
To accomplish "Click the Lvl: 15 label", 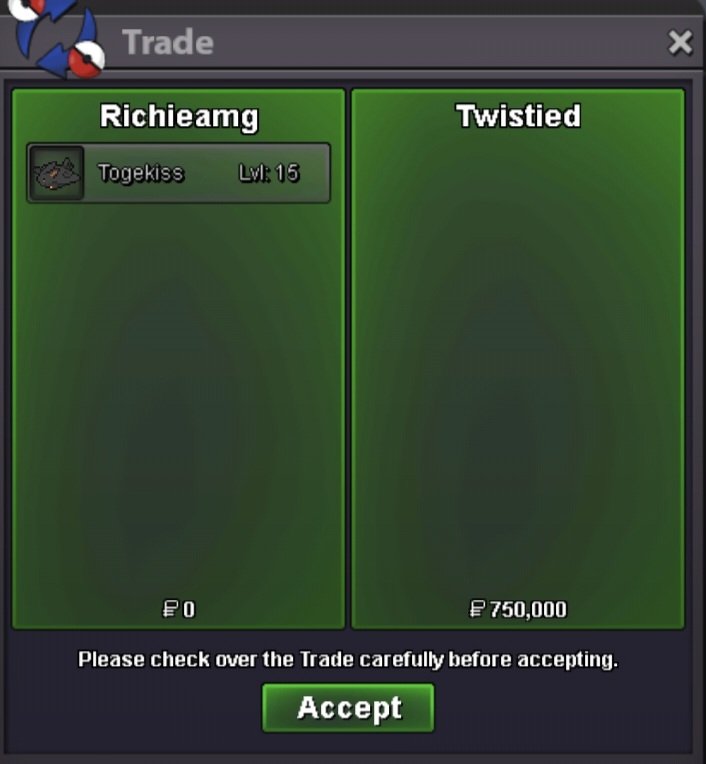I will (x=268, y=173).
